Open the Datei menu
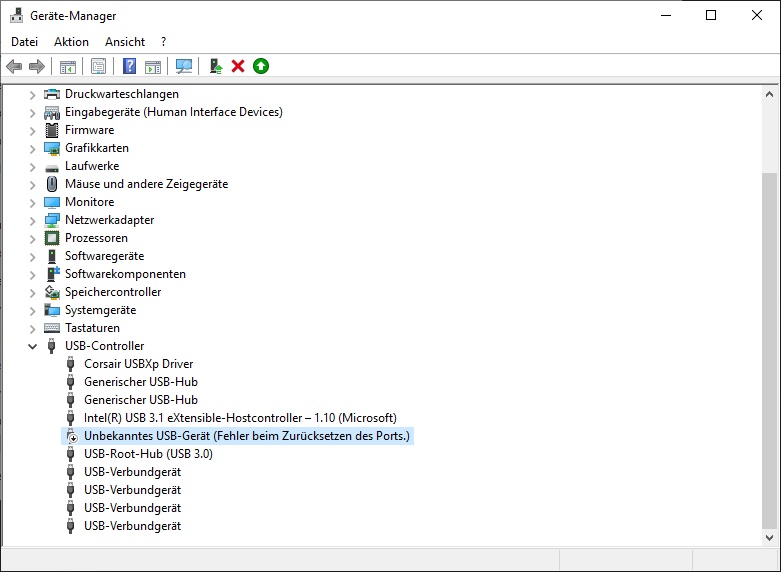Viewport: 781px width, 572px height. [24, 42]
